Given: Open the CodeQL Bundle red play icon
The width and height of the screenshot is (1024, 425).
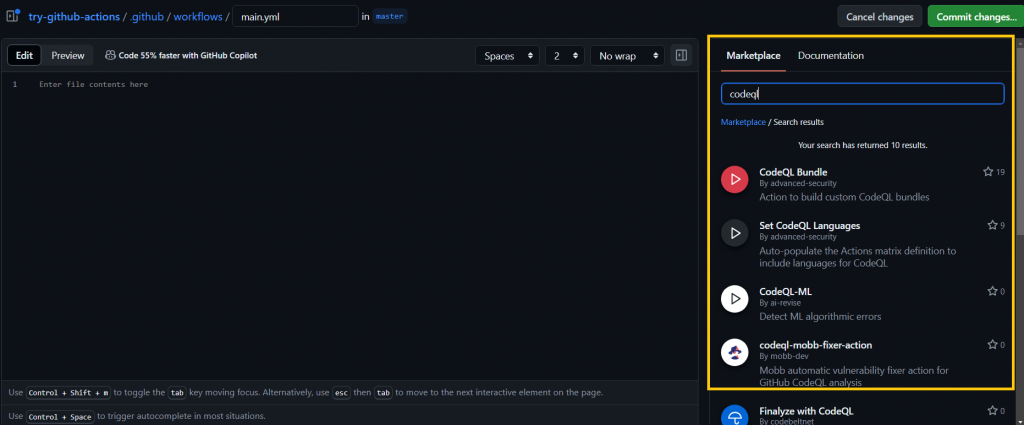Looking at the screenshot, I should click(x=735, y=179).
